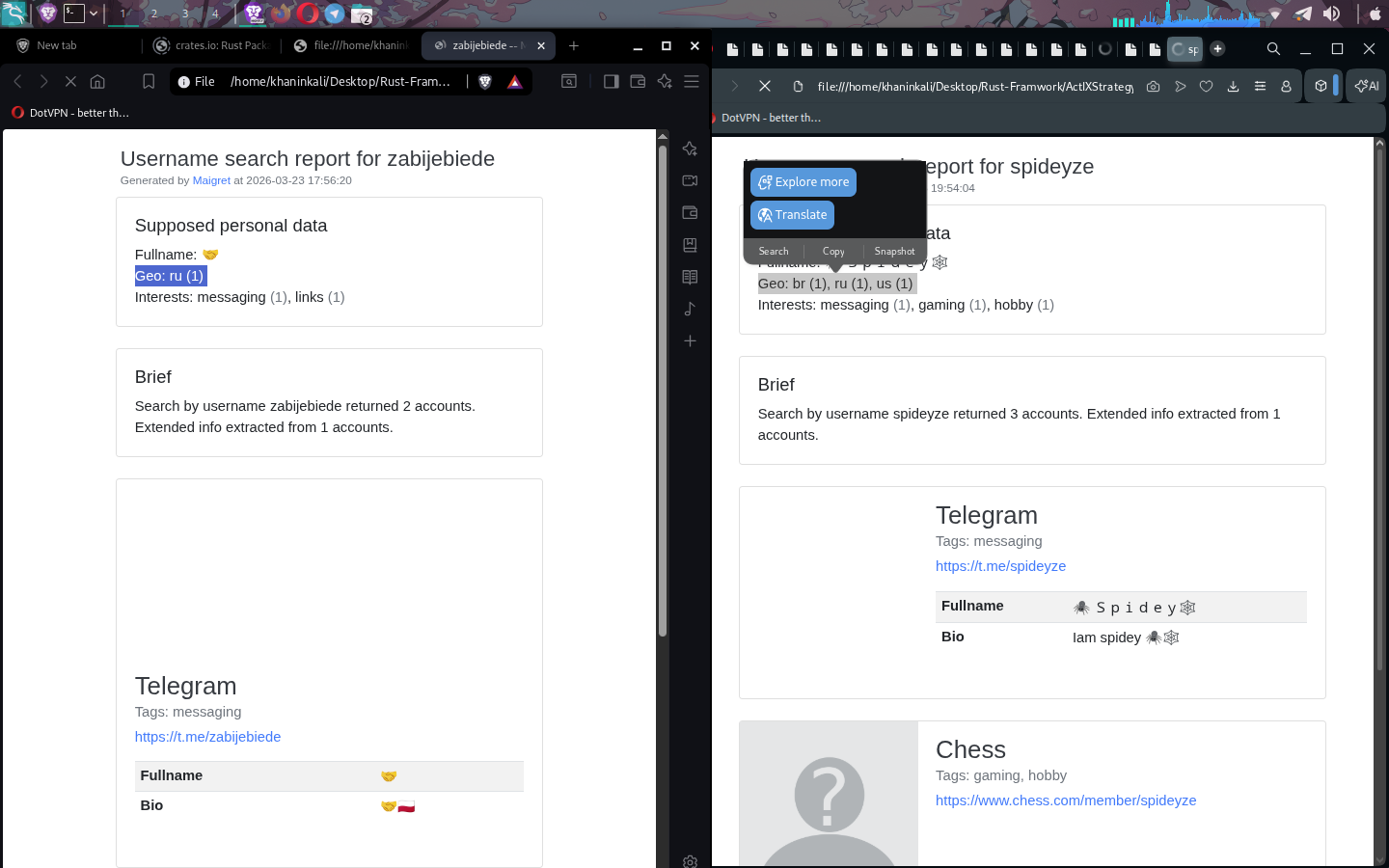Click Opera address bar file URL
The width and height of the screenshot is (1389, 868).
pos(974,86)
